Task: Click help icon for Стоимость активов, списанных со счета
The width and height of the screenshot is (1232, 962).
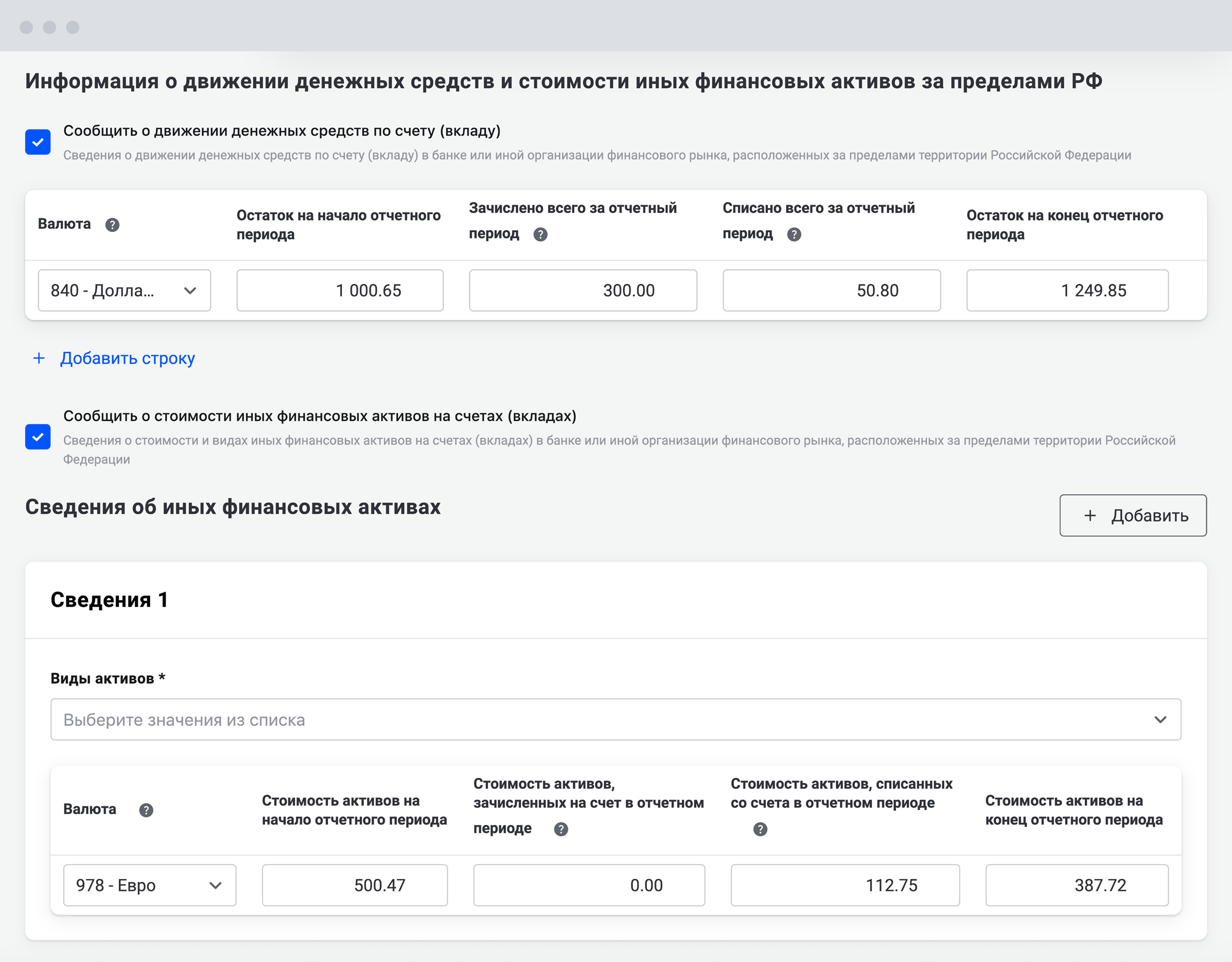Action: 760,829
